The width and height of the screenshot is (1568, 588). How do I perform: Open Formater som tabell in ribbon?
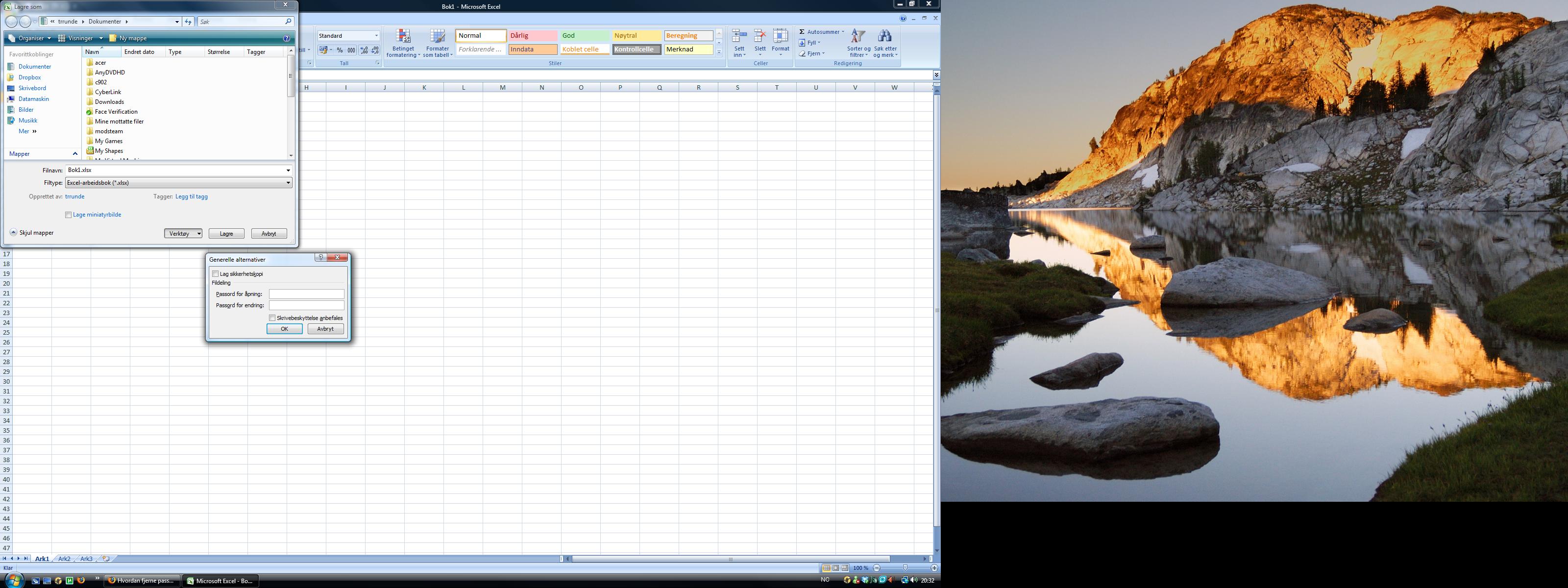point(437,43)
